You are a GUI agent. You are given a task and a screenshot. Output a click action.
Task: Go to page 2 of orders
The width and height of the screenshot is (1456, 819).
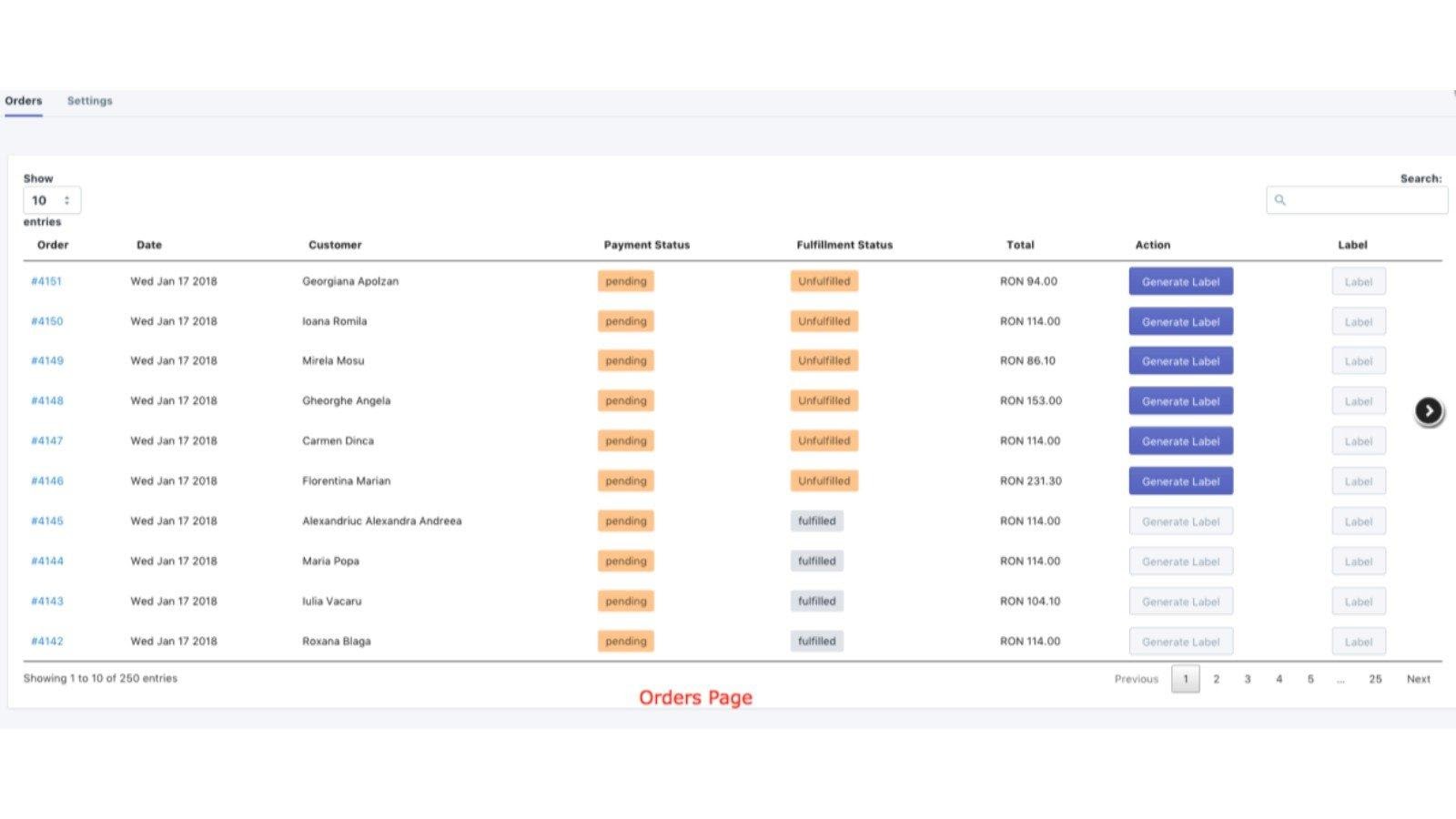tap(1216, 679)
